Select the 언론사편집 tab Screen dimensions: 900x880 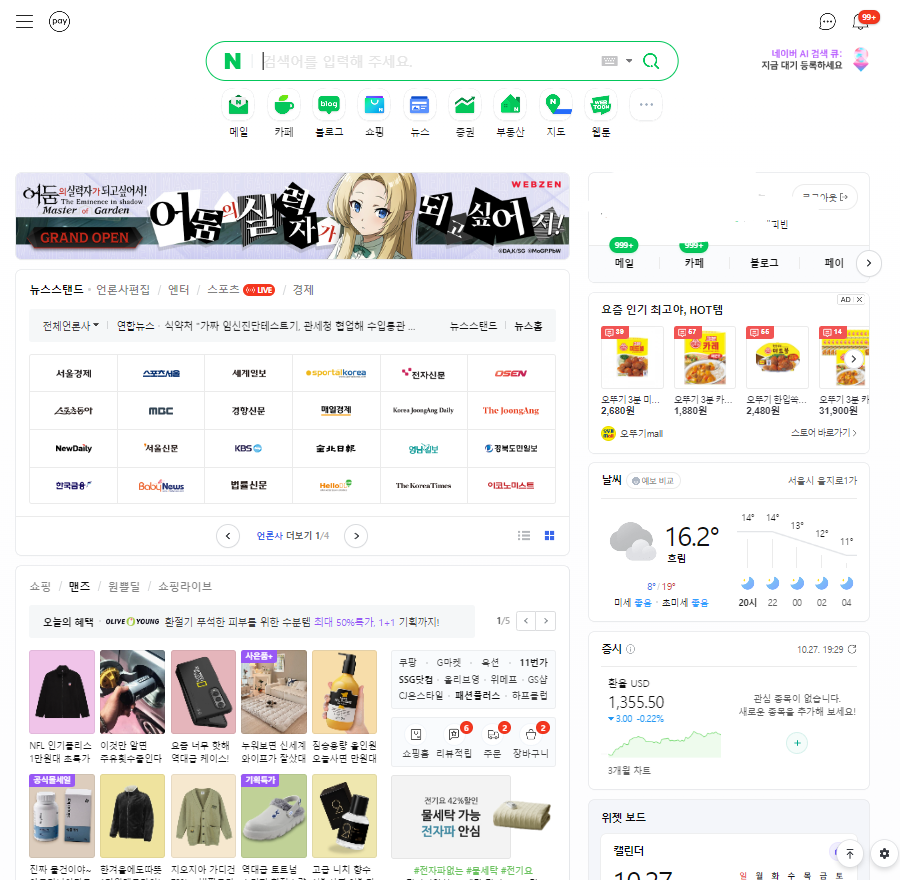123,289
